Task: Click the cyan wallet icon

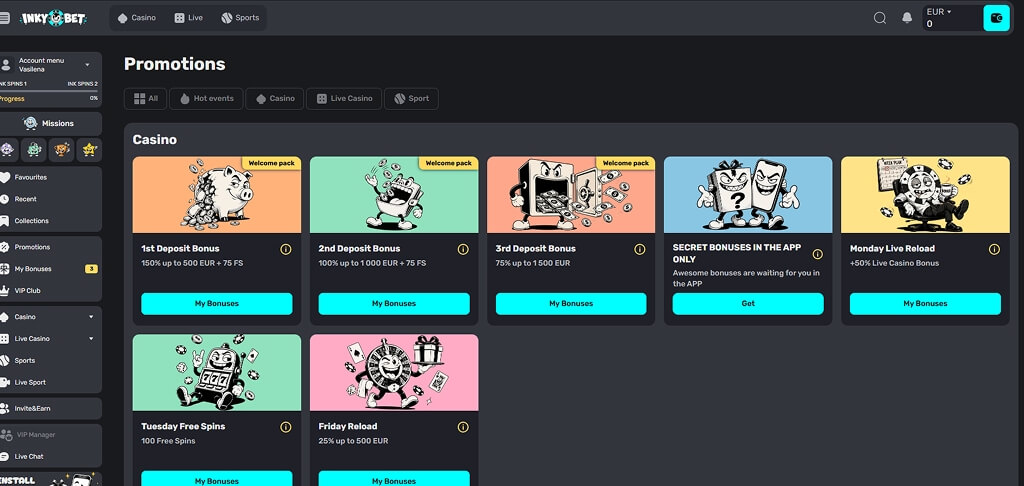Action: 997,18
